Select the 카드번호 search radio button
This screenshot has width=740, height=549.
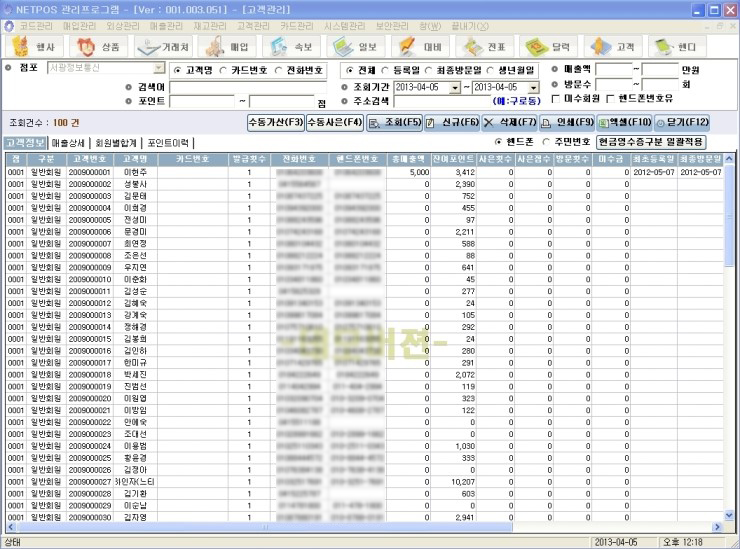click(x=223, y=70)
